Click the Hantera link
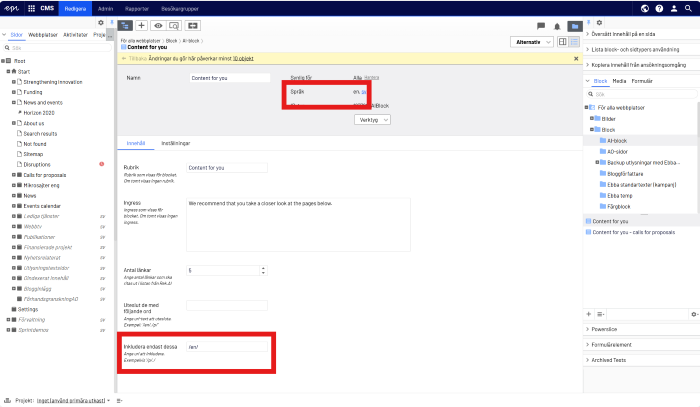The width and height of the screenshot is (700, 407). coord(371,77)
